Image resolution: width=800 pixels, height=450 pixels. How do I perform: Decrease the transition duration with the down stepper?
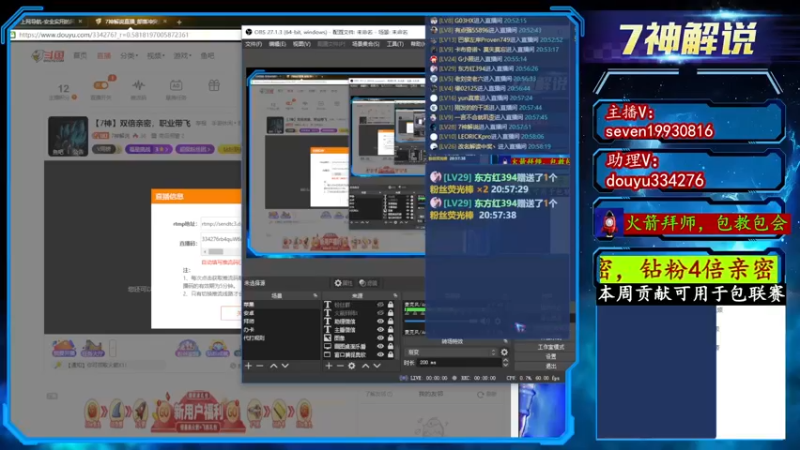pos(505,365)
